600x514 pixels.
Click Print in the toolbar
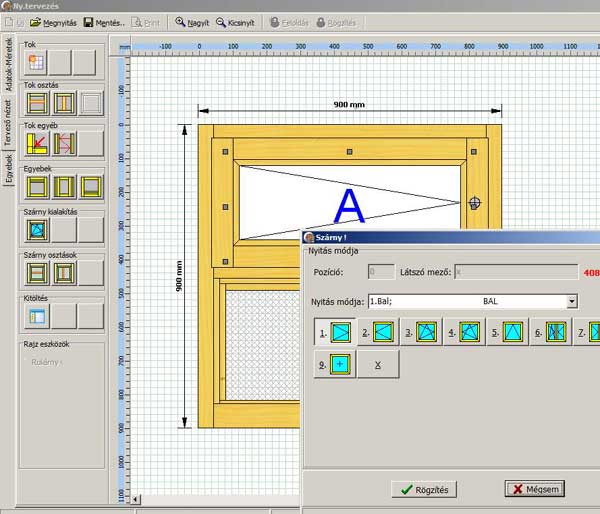pos(145,23)
